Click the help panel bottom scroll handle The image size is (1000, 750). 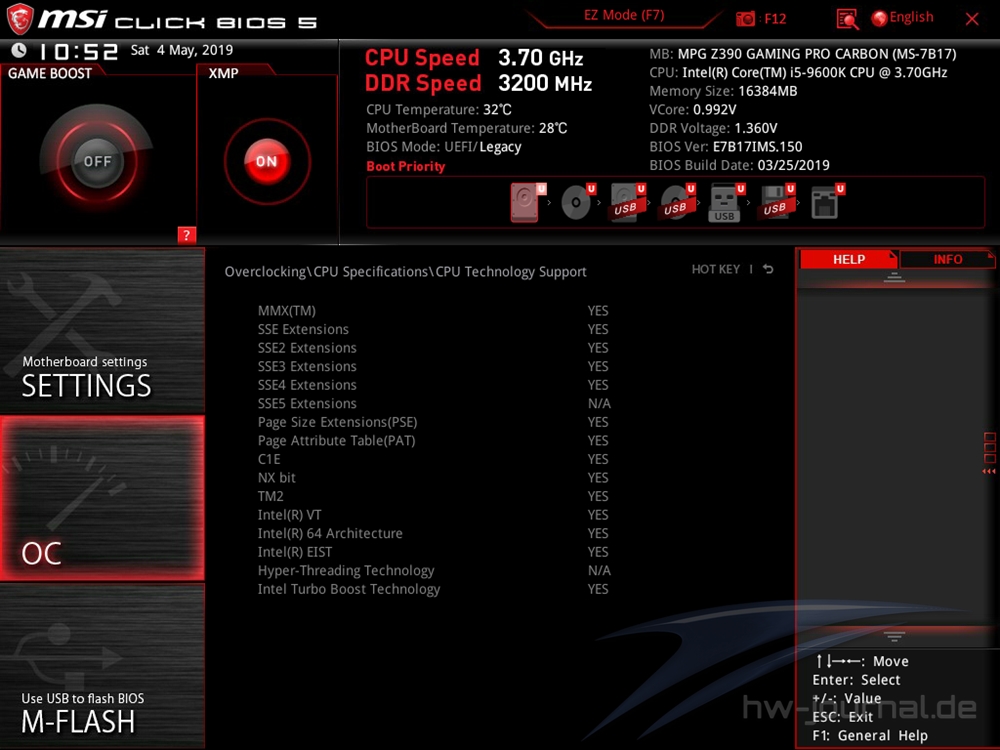[894, 636]
